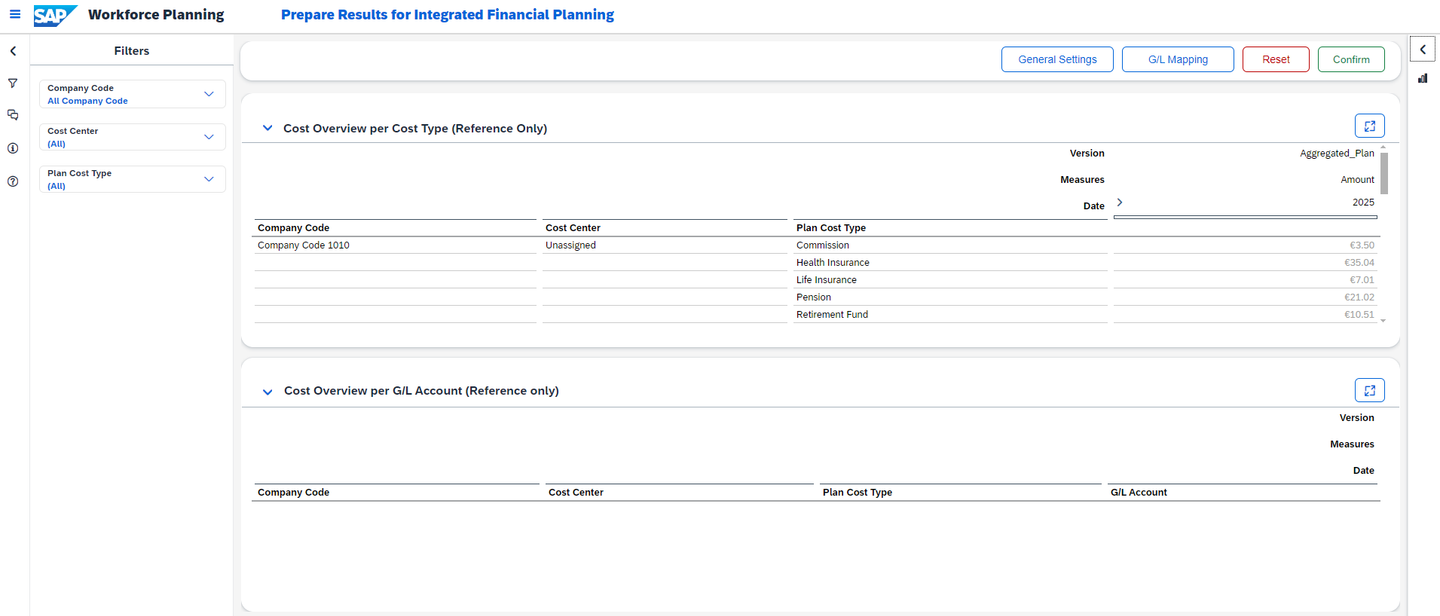Open the G/L Mapping button
Screen dimensions: 1440x616
1178,59
